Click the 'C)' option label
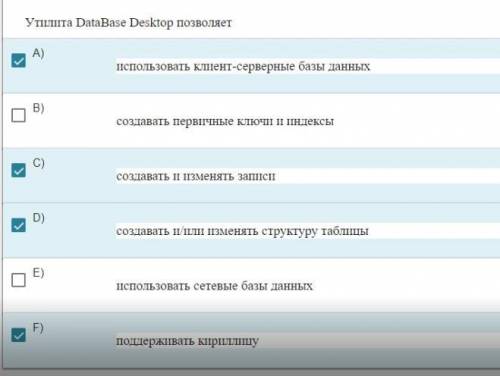The image size is (500, 376). pos(38,163)
